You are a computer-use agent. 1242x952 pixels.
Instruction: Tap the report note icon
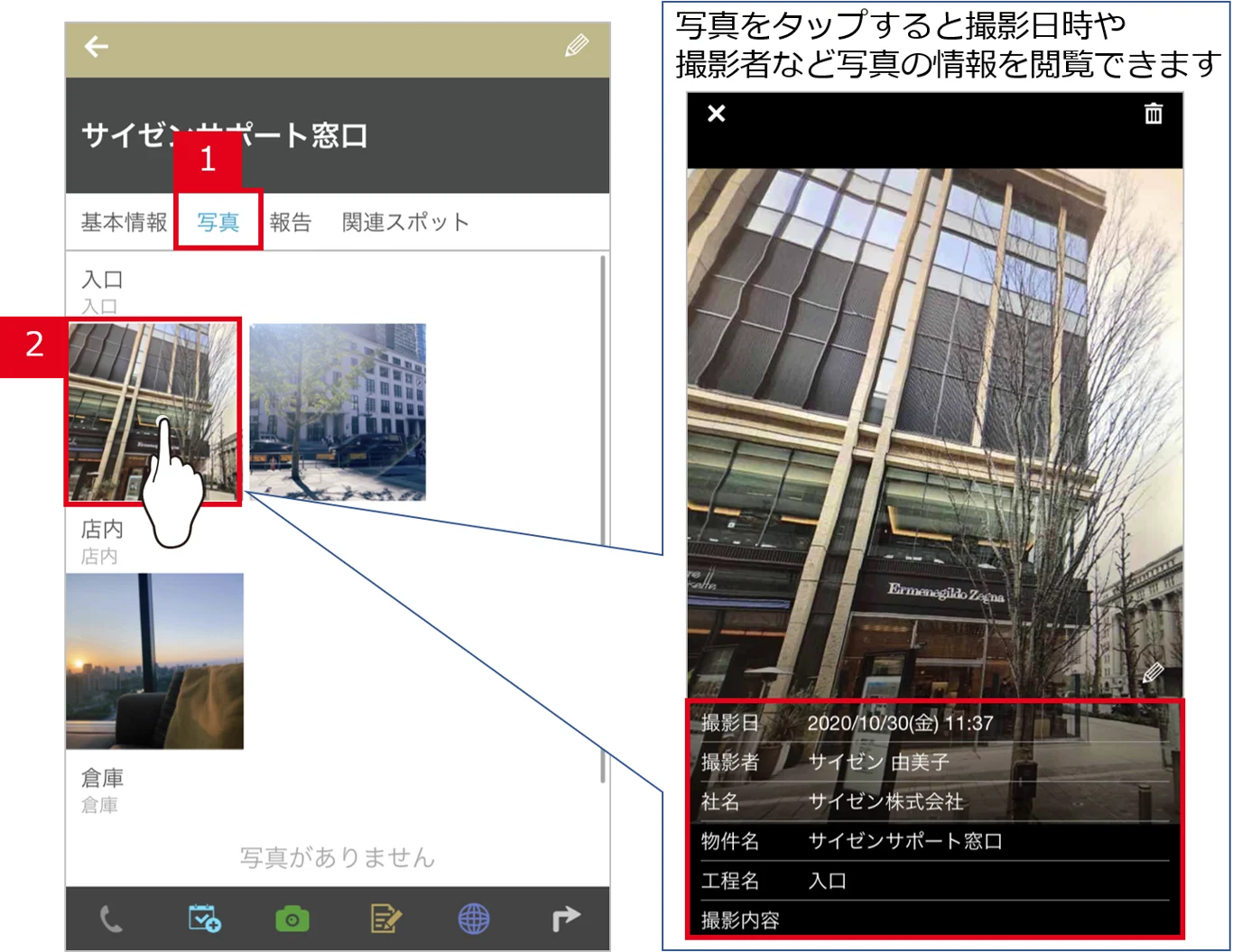[385, 920]
